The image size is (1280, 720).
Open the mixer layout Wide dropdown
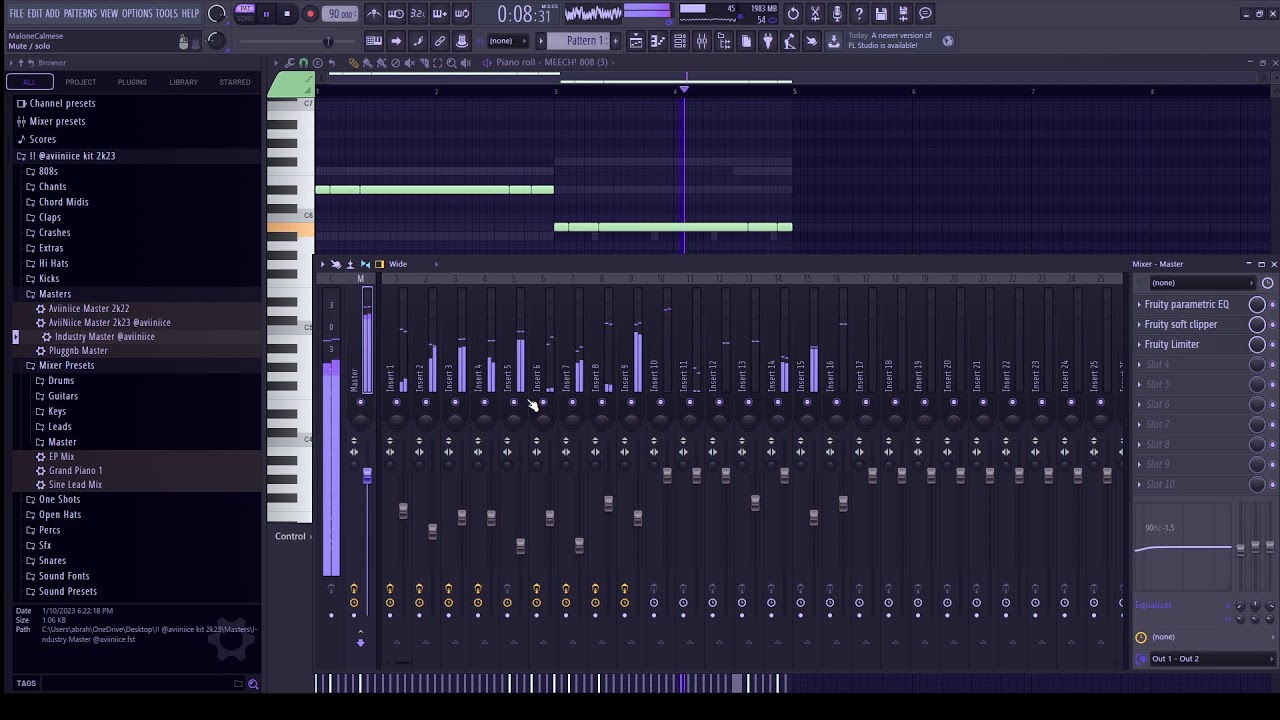(x=398, y=264)
